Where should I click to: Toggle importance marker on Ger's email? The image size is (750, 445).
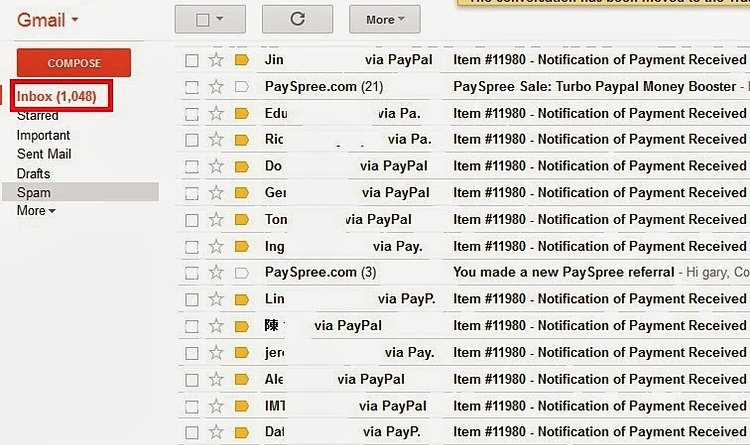(x=242, y=193)
